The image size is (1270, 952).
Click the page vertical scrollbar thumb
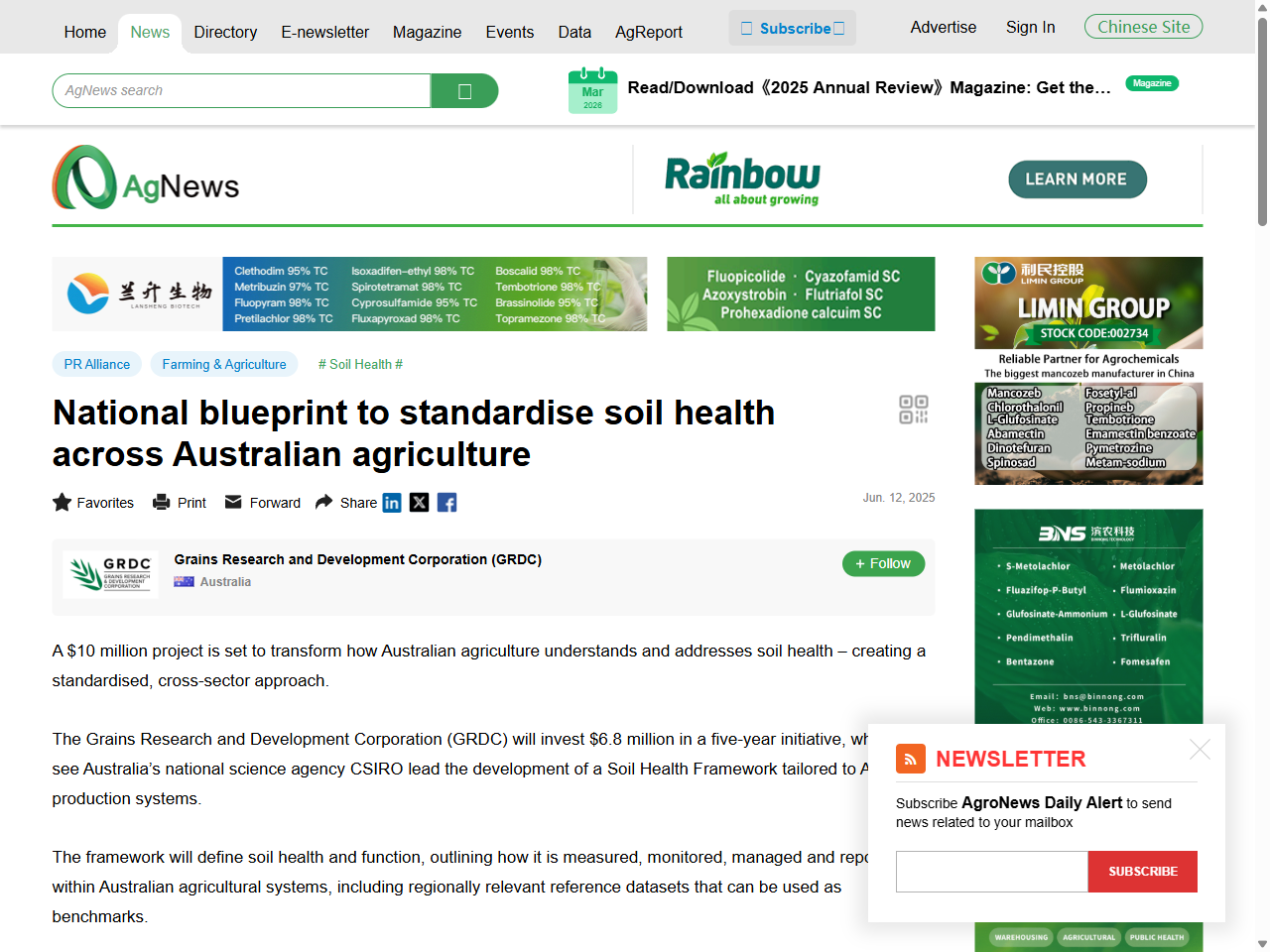[1262, 122]
